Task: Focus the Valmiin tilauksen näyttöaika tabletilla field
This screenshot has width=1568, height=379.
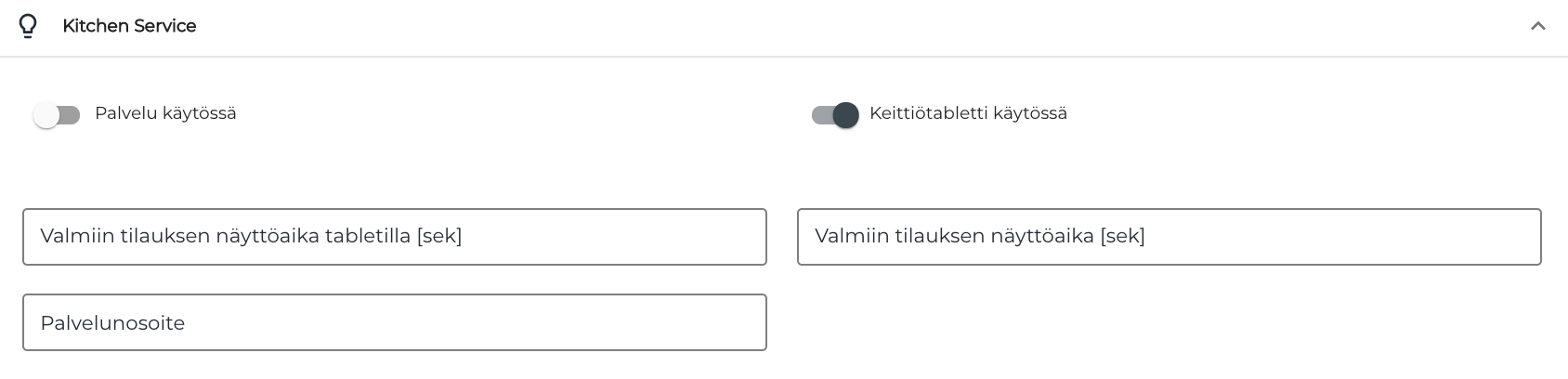Action: (x=394, y=237)
